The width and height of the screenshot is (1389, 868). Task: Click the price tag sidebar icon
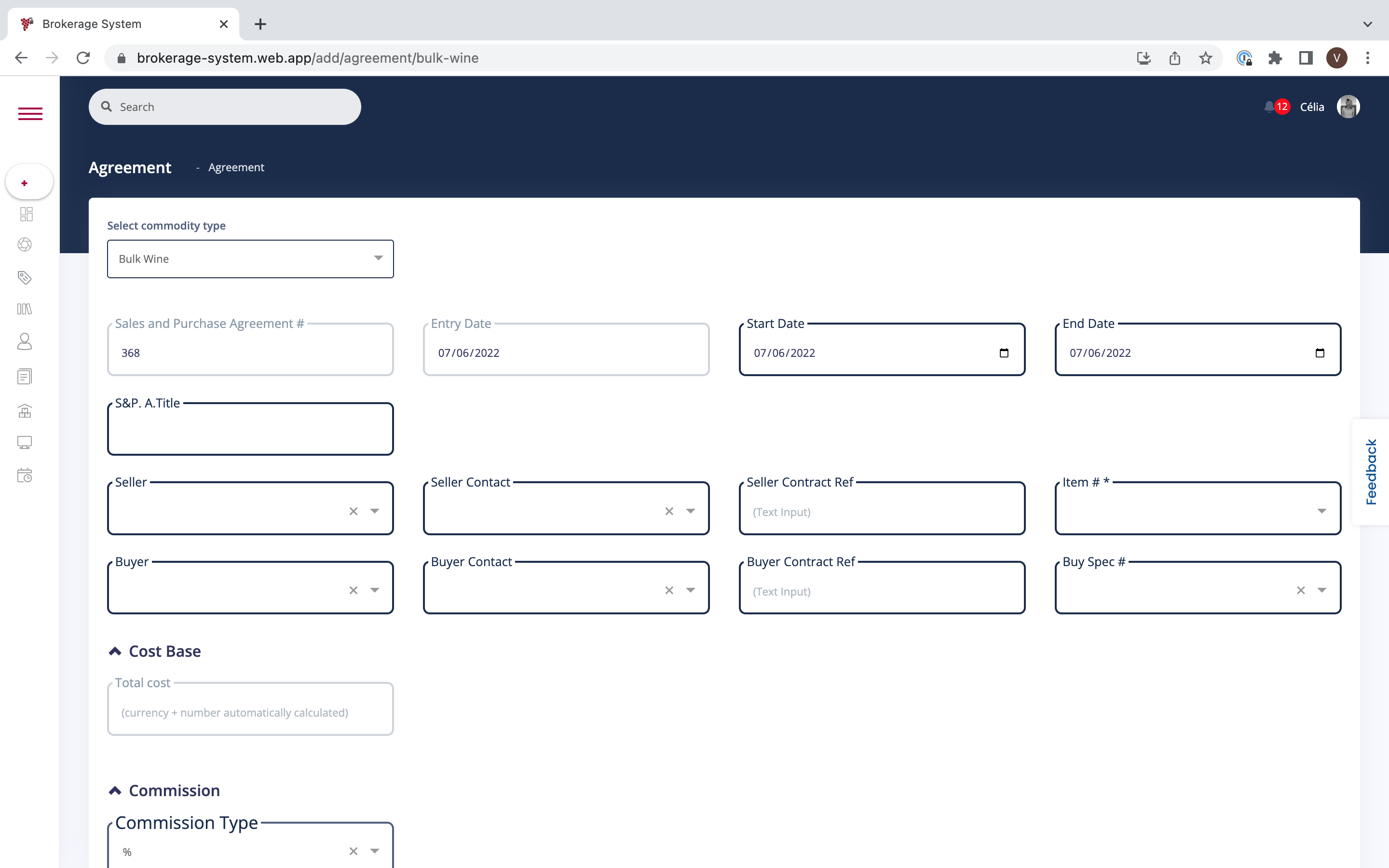coord(25,278)
